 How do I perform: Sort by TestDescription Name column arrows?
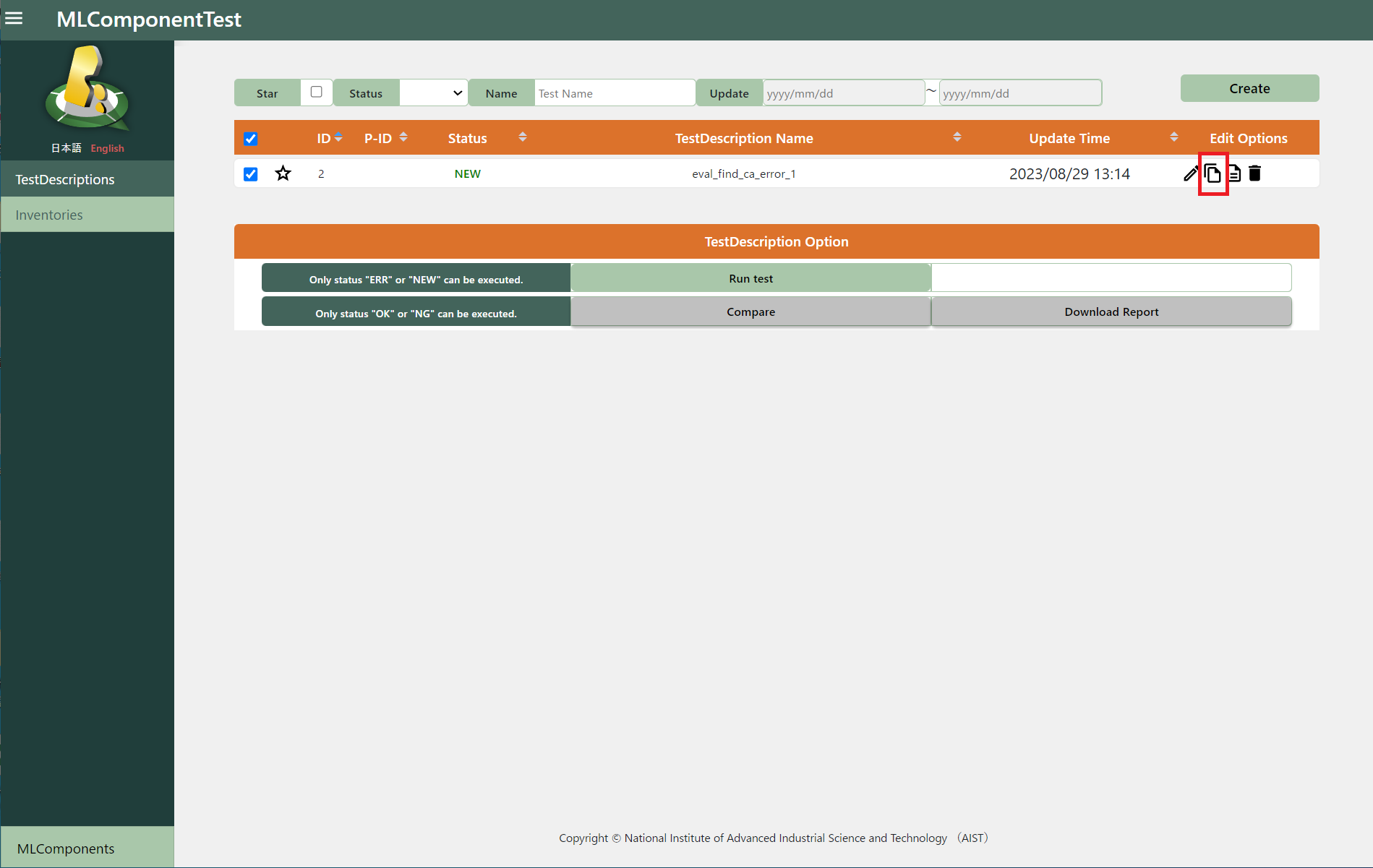click(x=957, y=137)
